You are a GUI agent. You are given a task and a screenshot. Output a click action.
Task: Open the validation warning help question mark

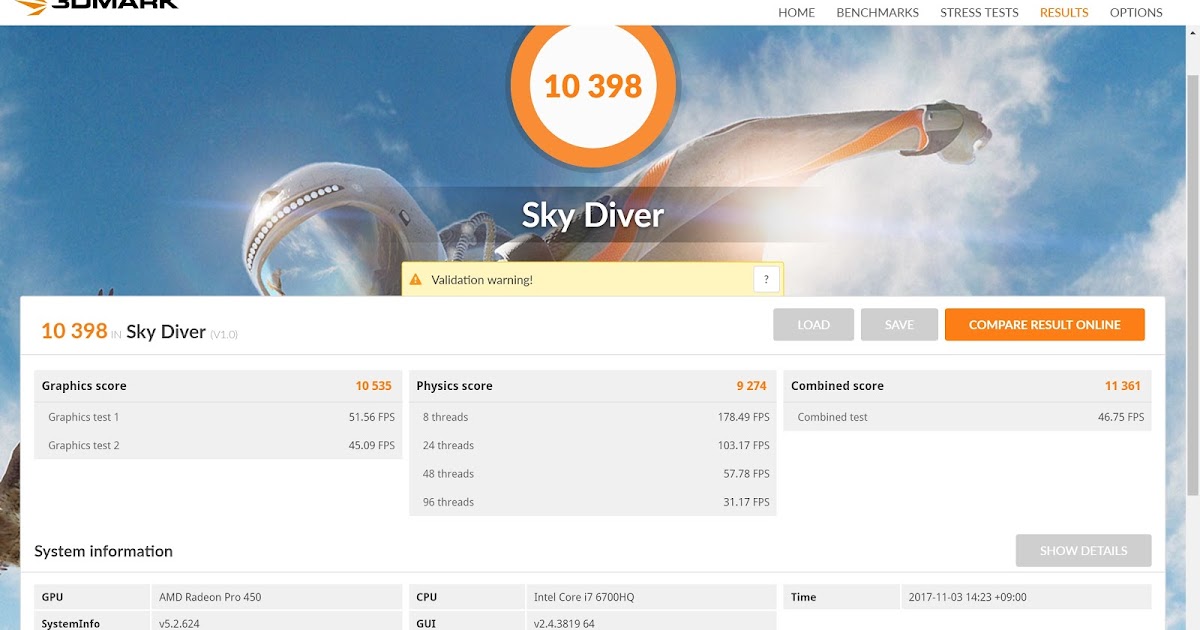point(766,280)
